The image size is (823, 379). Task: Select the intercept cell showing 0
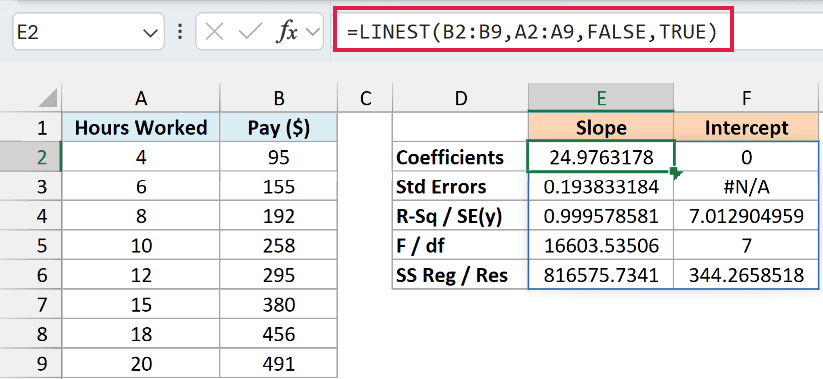(746, 157)
